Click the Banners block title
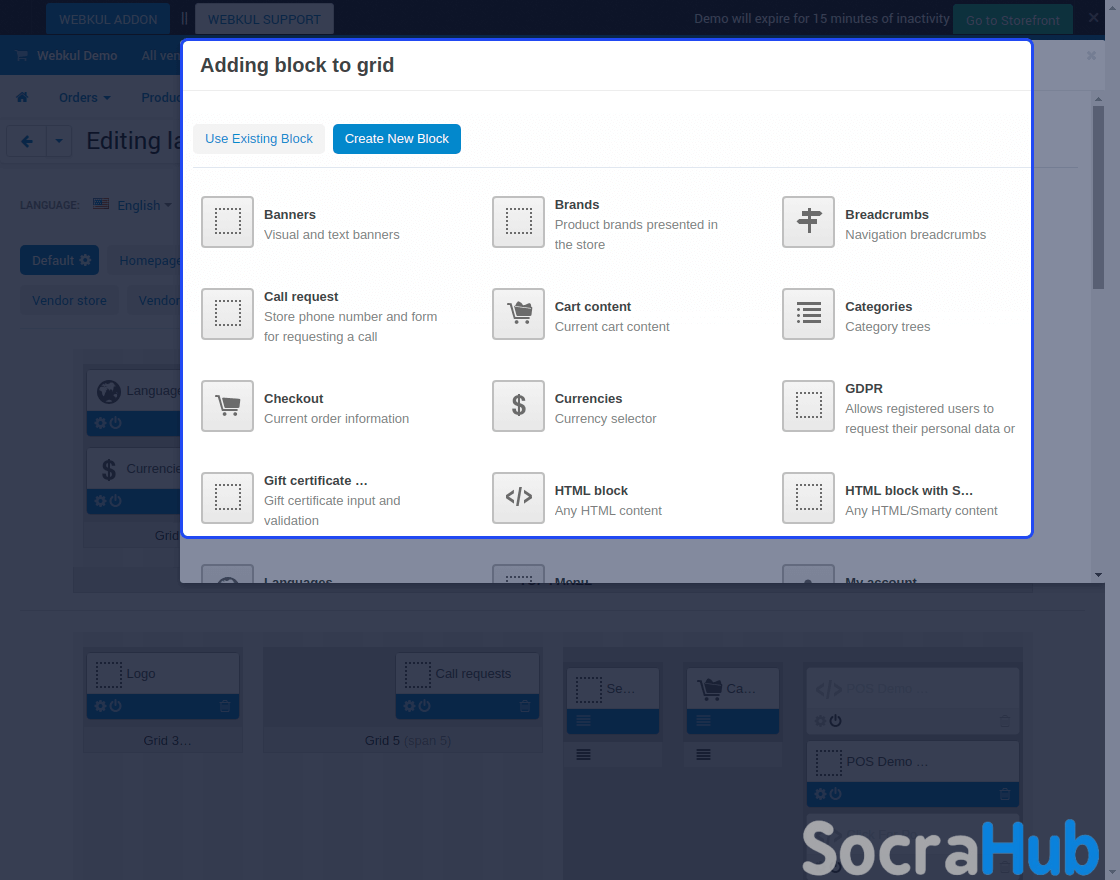 pos(289,214)
